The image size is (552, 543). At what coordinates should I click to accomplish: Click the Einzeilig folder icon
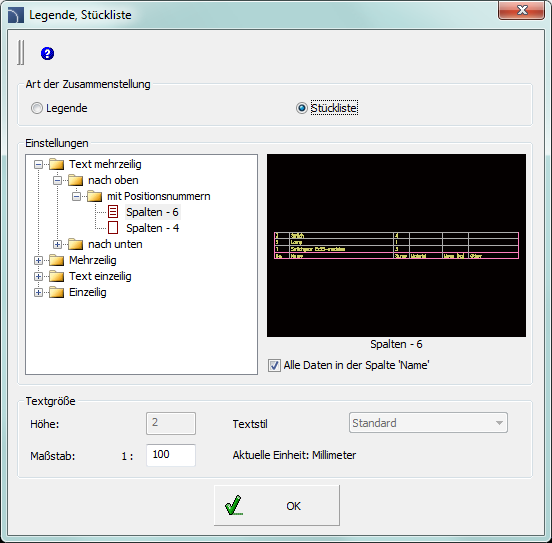click(57, 292)
